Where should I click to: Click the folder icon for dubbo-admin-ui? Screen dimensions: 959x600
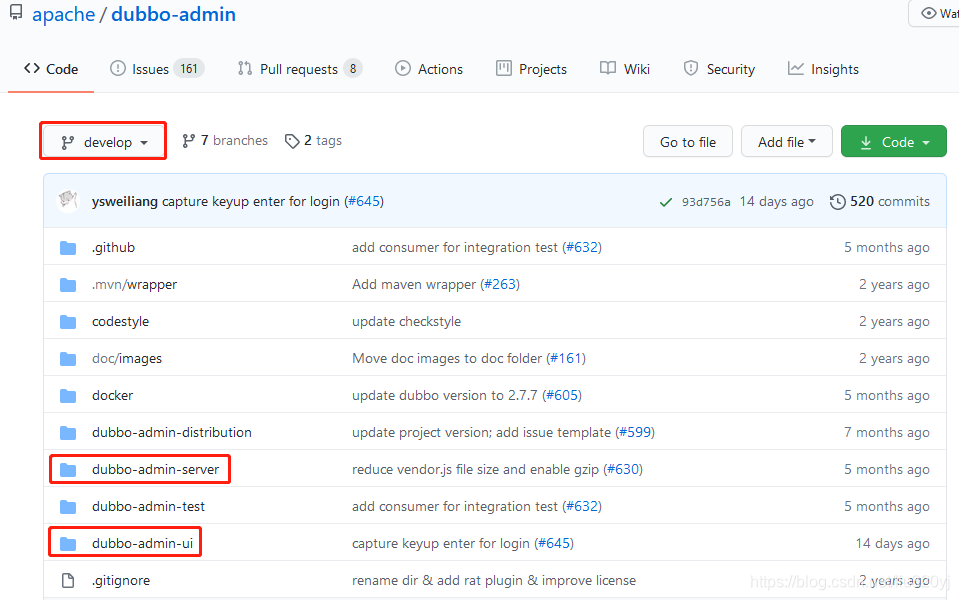pyautogui.click(x=68, y=544)
